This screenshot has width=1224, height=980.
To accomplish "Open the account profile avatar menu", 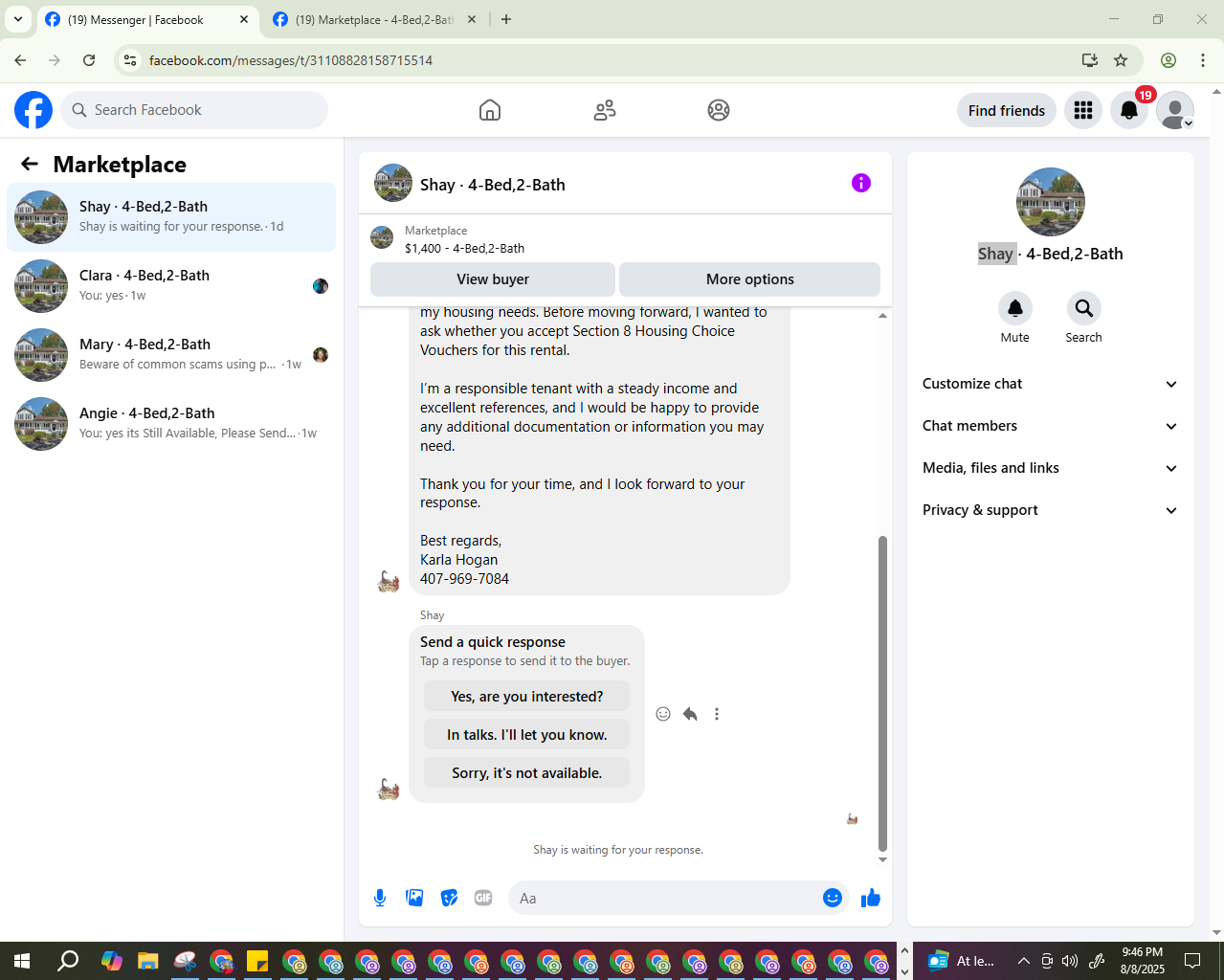I will (1175, 110).
